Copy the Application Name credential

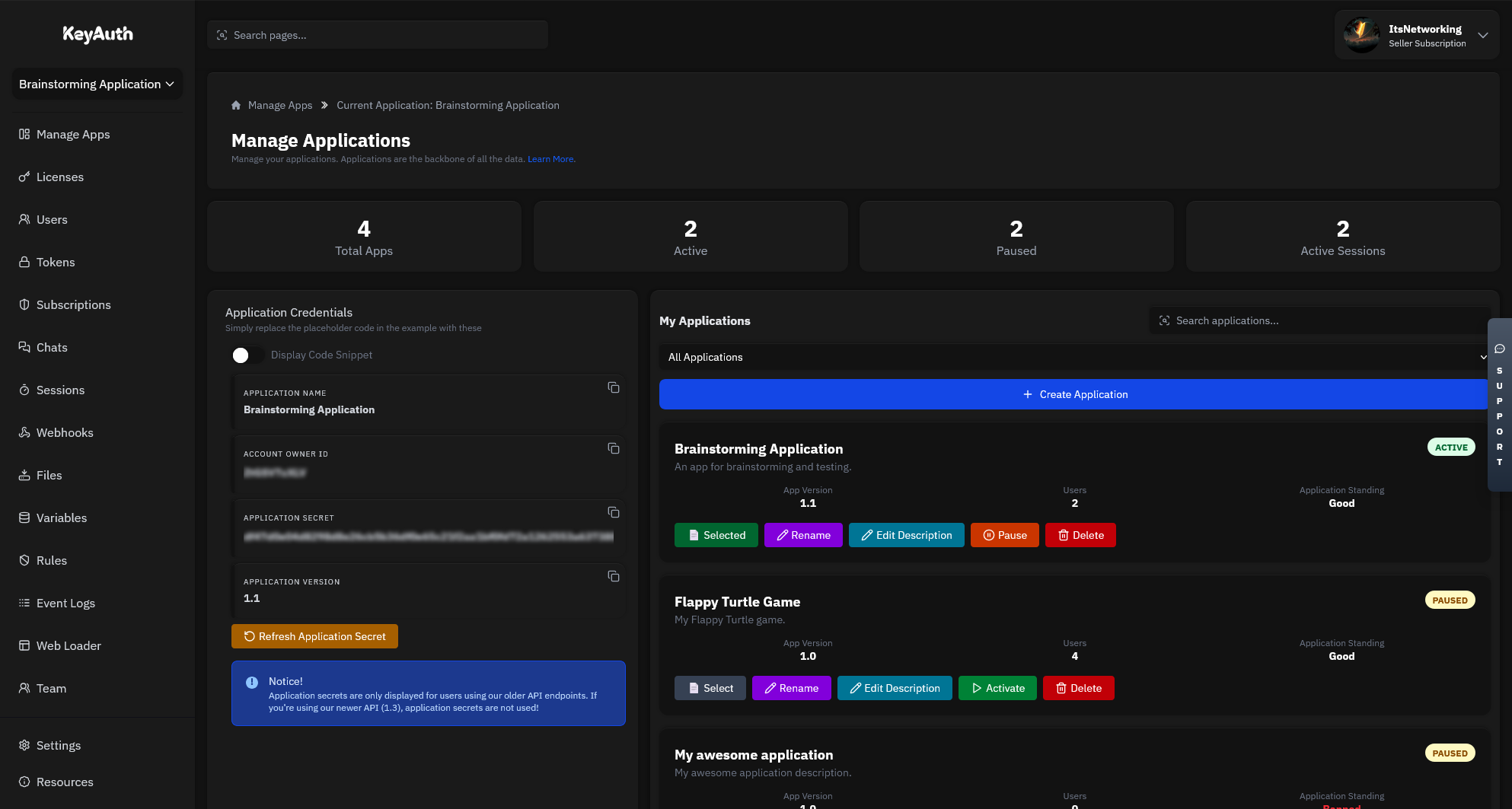(614, 387)
